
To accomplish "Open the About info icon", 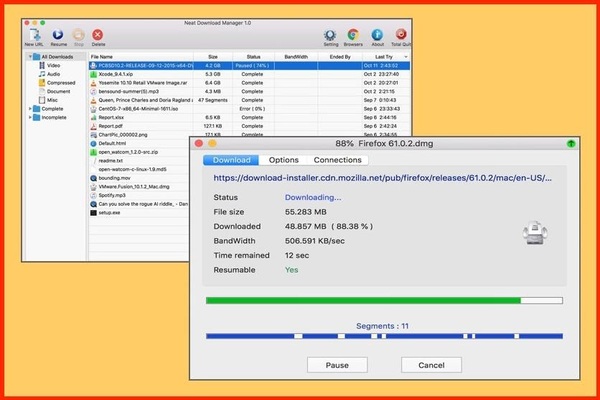I will [x=377, y=35].
